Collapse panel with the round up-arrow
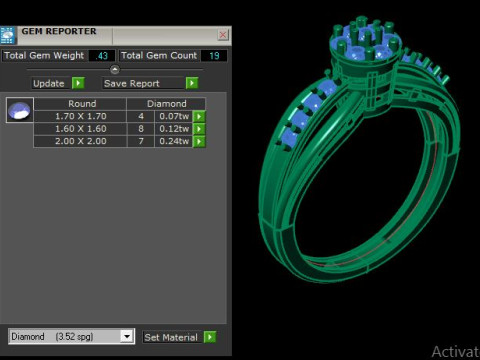This screenshot has height=360, width=480. 115,70
